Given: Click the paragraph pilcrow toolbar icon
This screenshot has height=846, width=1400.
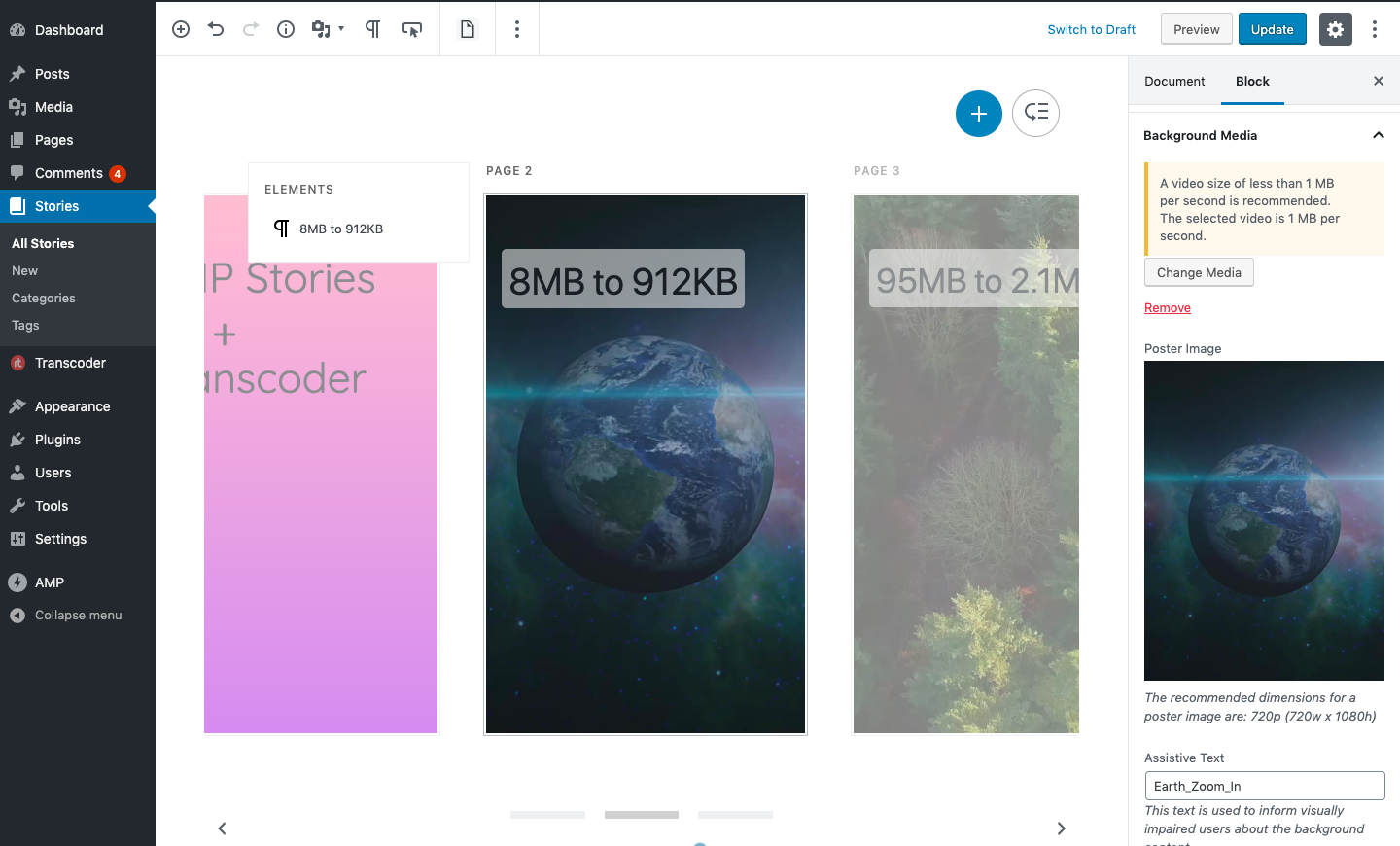Looking at the screenshot, I should [372, 29].
